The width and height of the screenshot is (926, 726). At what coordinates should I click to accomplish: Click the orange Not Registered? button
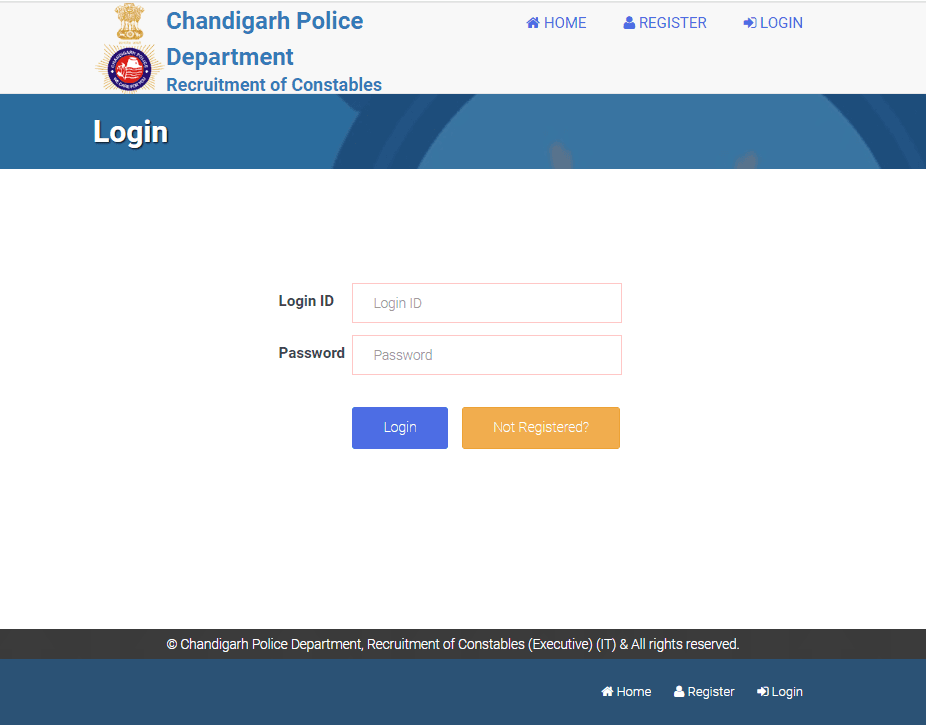[541, 428]
